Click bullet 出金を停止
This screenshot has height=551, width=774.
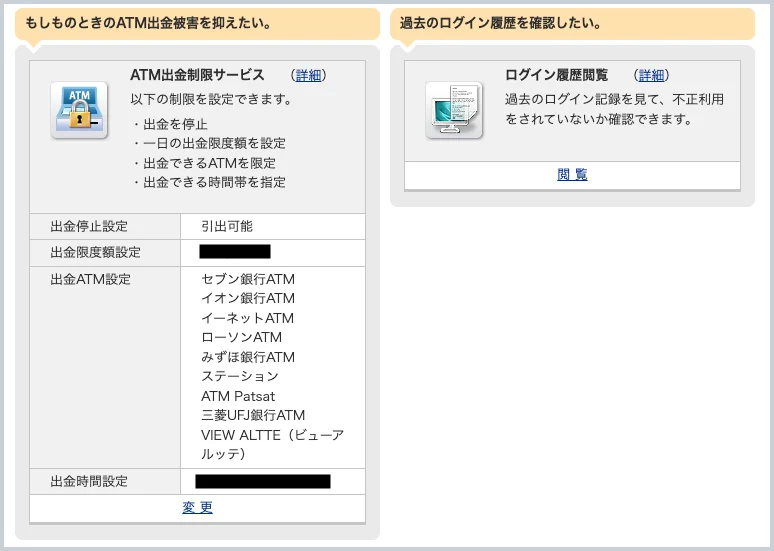pyautogui.click(x=169, y=124)
